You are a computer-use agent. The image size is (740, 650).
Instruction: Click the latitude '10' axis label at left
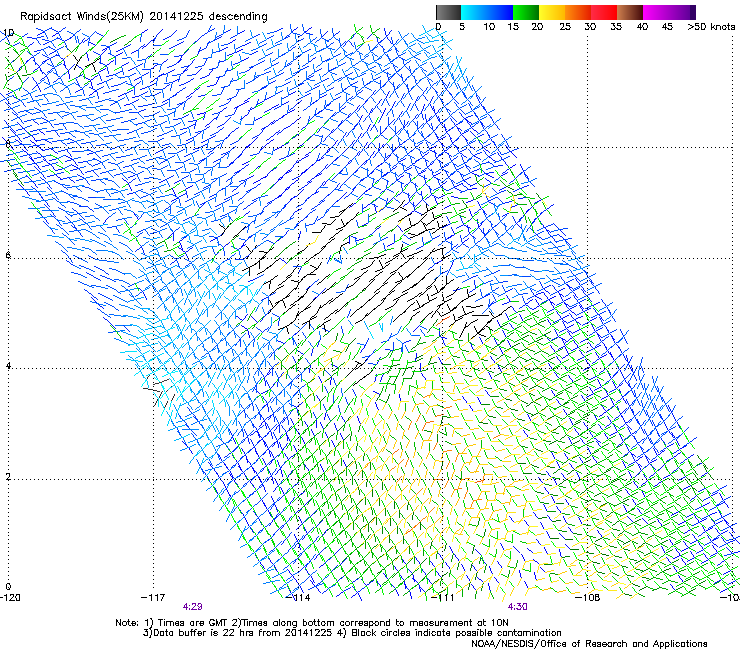click(9, 33)
